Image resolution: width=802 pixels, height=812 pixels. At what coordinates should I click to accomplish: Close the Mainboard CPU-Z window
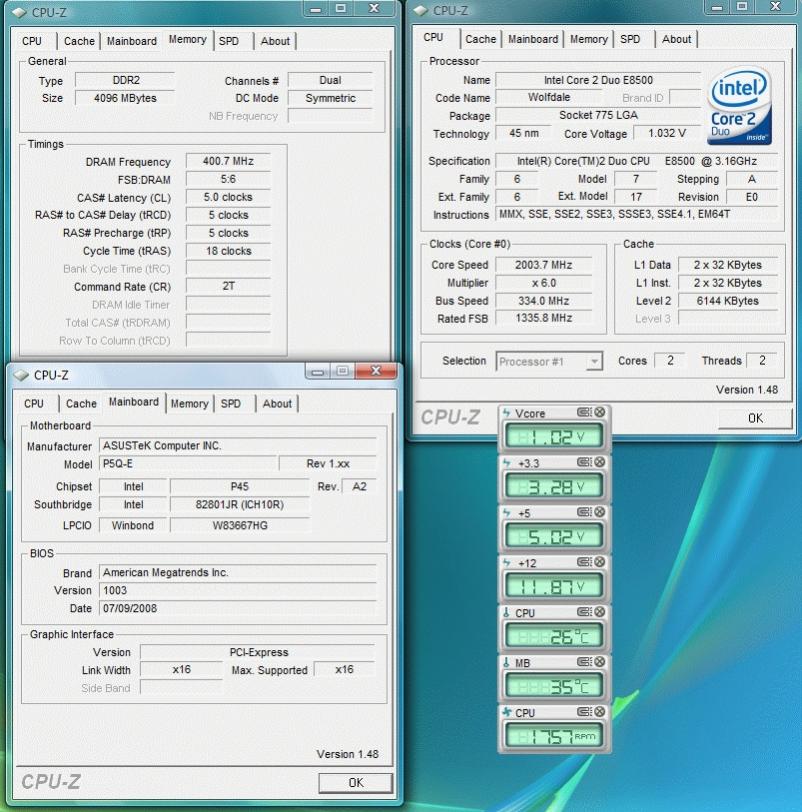coord(376,371)
